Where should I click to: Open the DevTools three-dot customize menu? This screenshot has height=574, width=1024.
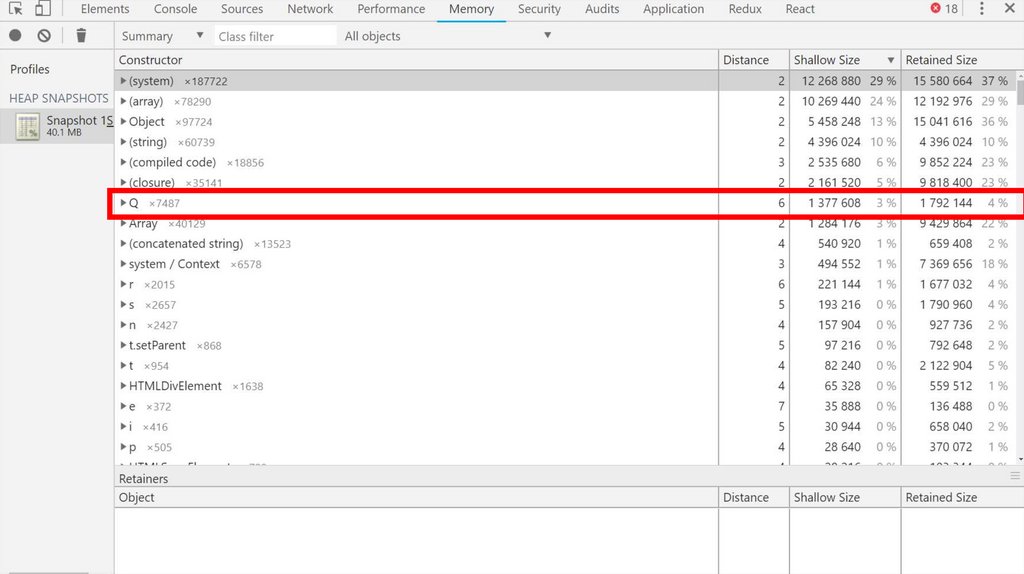(982, 8)
